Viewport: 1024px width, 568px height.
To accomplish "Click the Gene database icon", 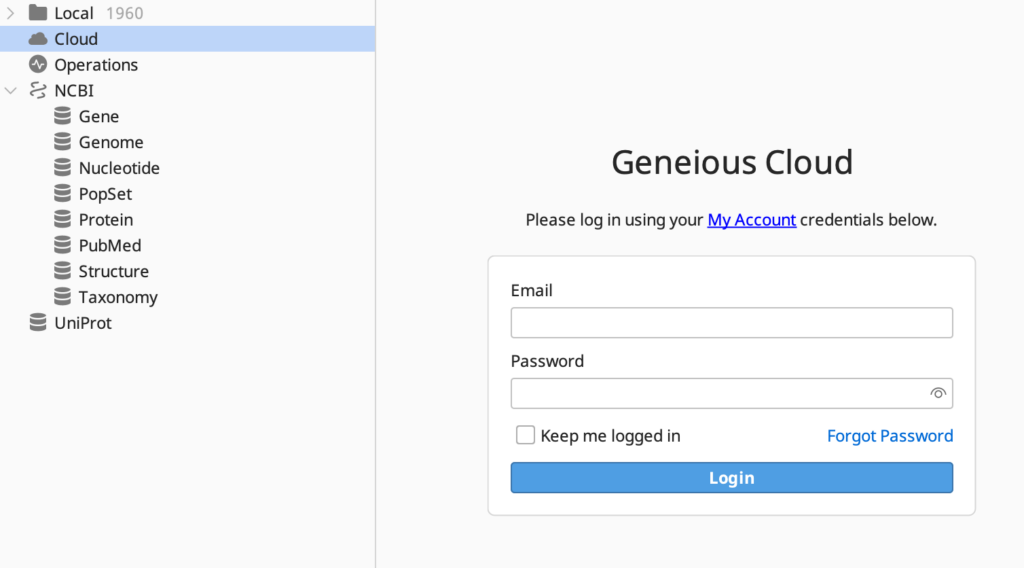I will click(62, 117).
